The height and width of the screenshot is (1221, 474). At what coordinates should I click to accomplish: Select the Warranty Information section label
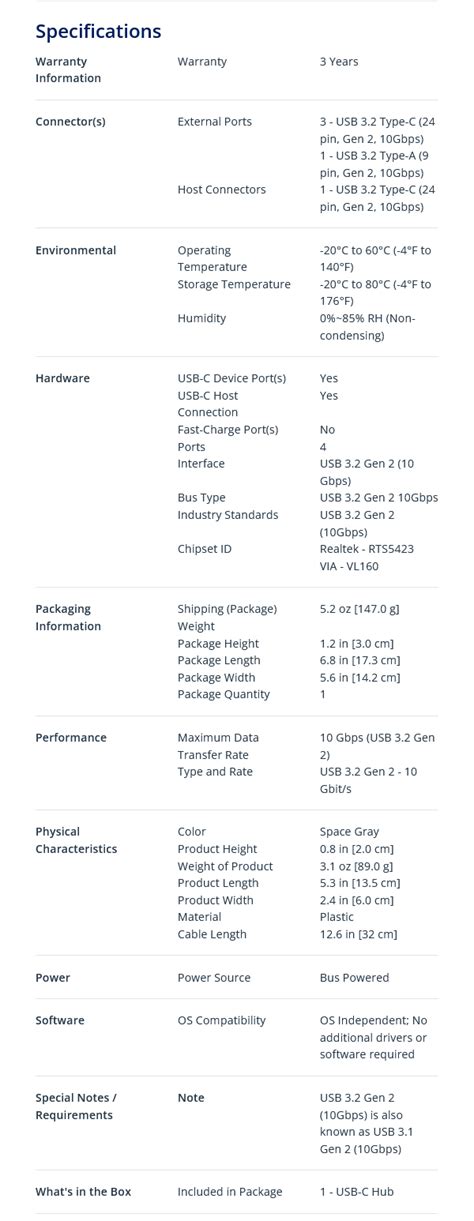[x=68, y=70]
